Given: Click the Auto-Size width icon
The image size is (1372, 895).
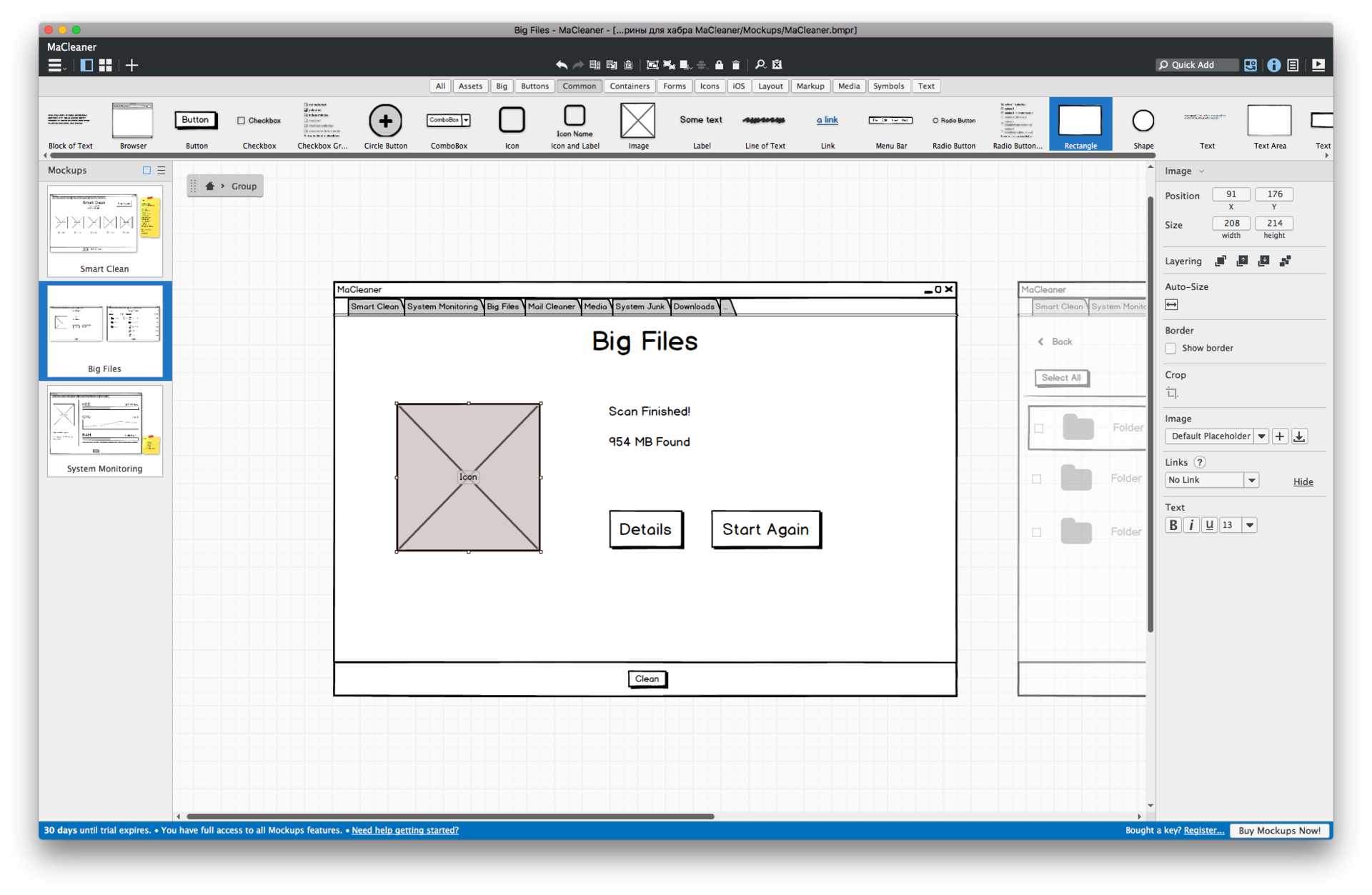Looking at the screenshot, I should point(1172,305).
